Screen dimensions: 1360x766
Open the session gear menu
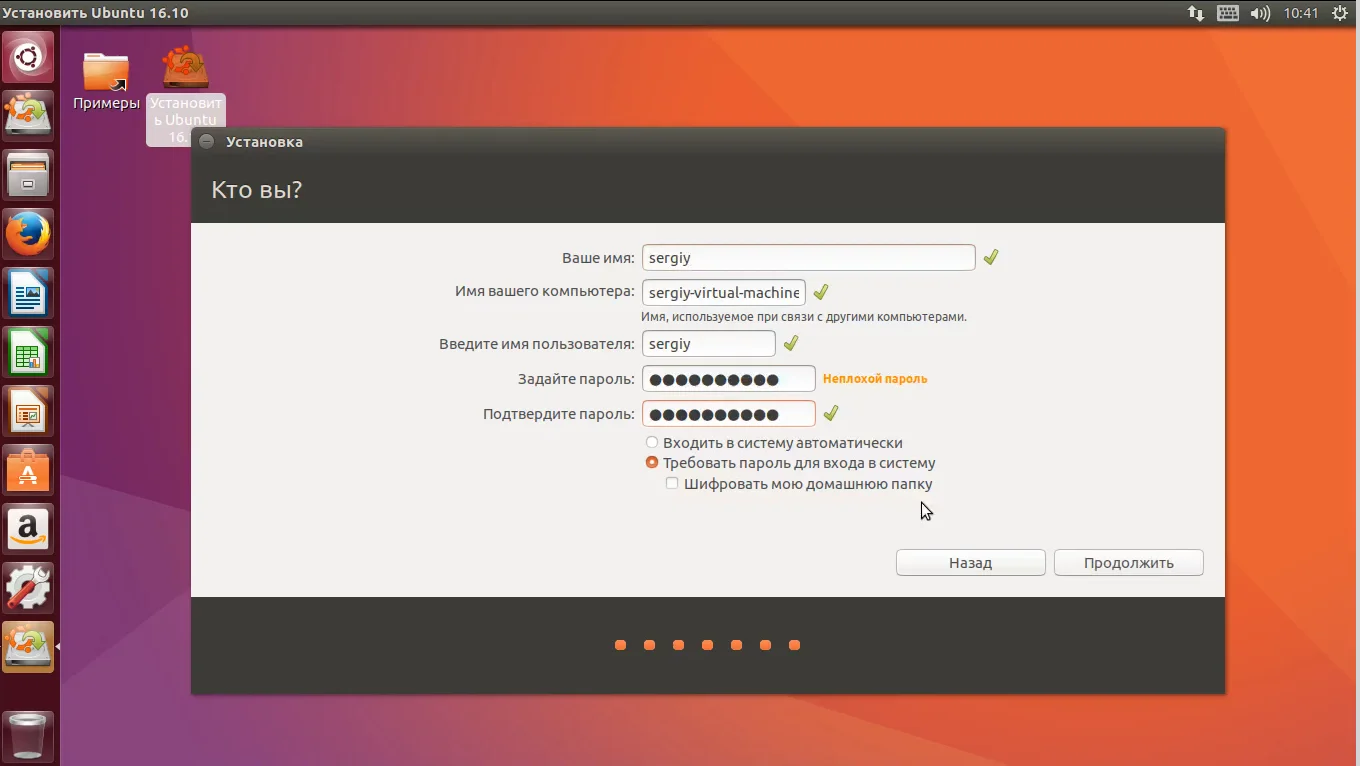tap(1340, 13)
